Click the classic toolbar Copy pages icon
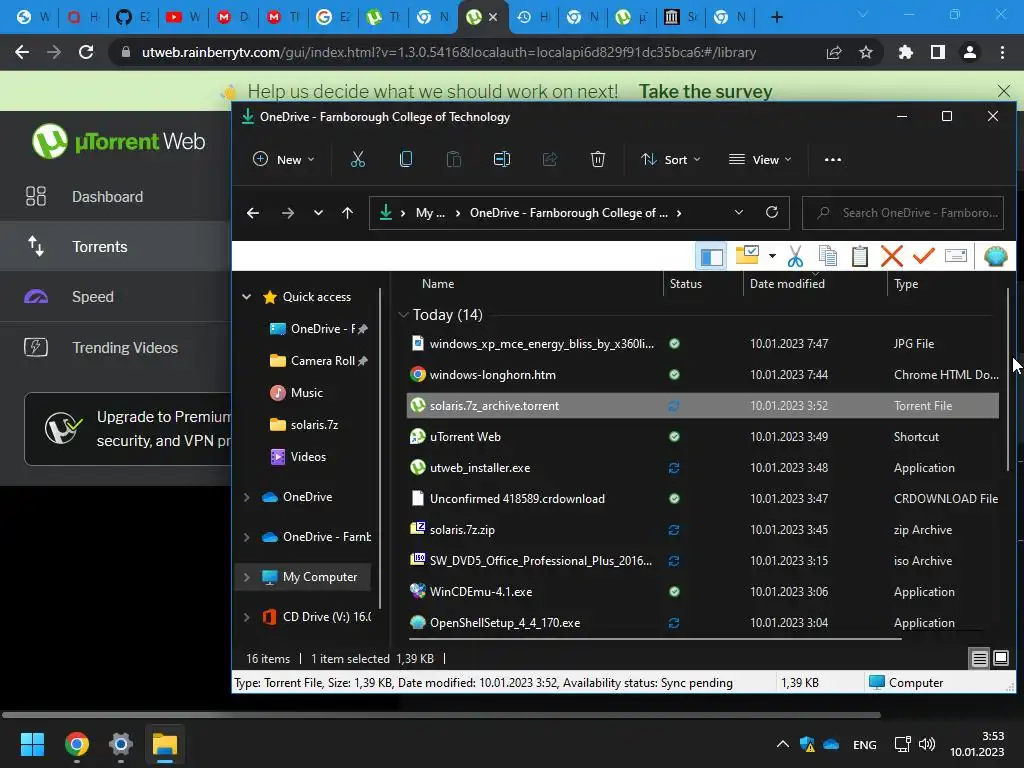1024x768 pixels. [827, 256]
